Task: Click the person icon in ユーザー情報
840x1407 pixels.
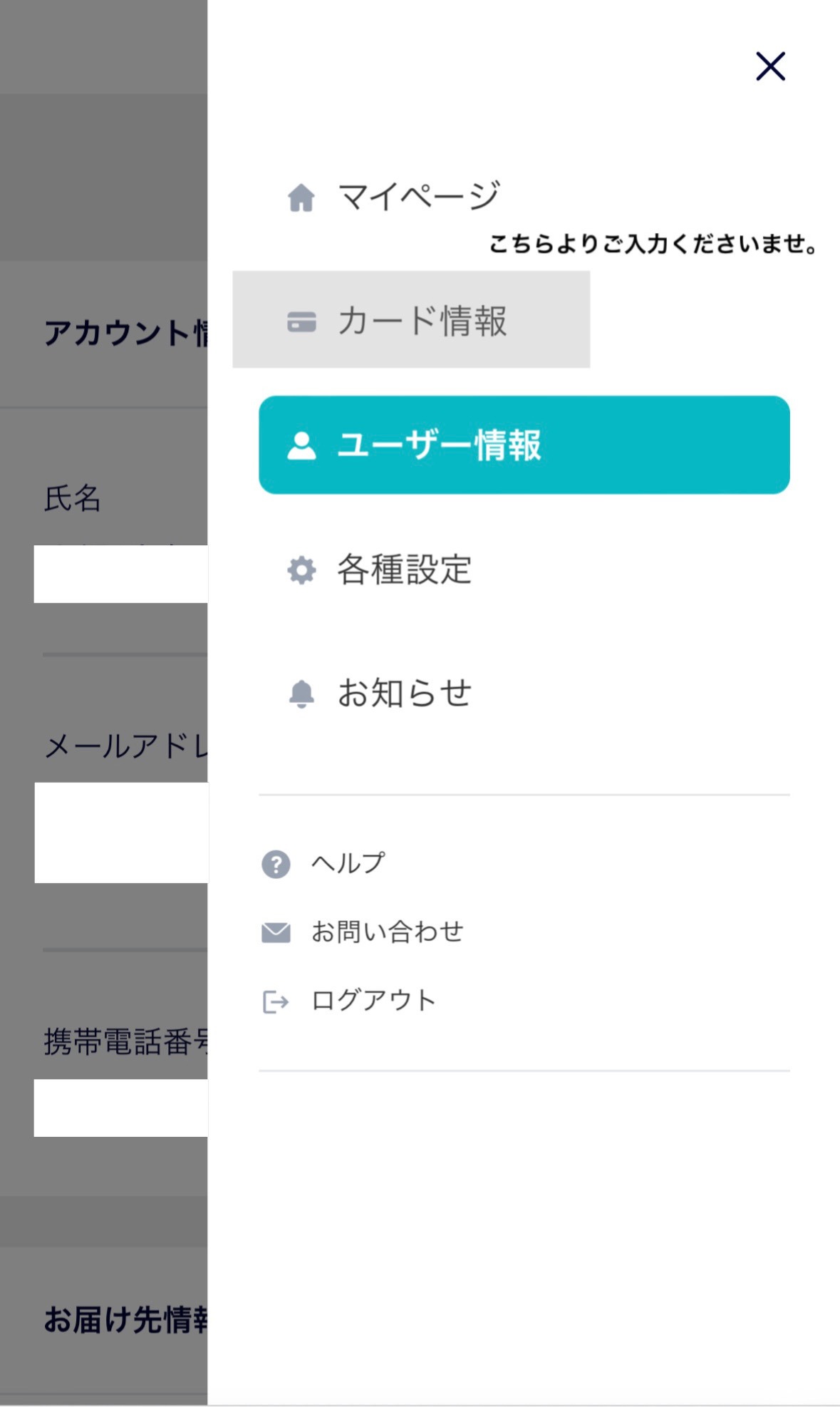Action: (301, 445)
